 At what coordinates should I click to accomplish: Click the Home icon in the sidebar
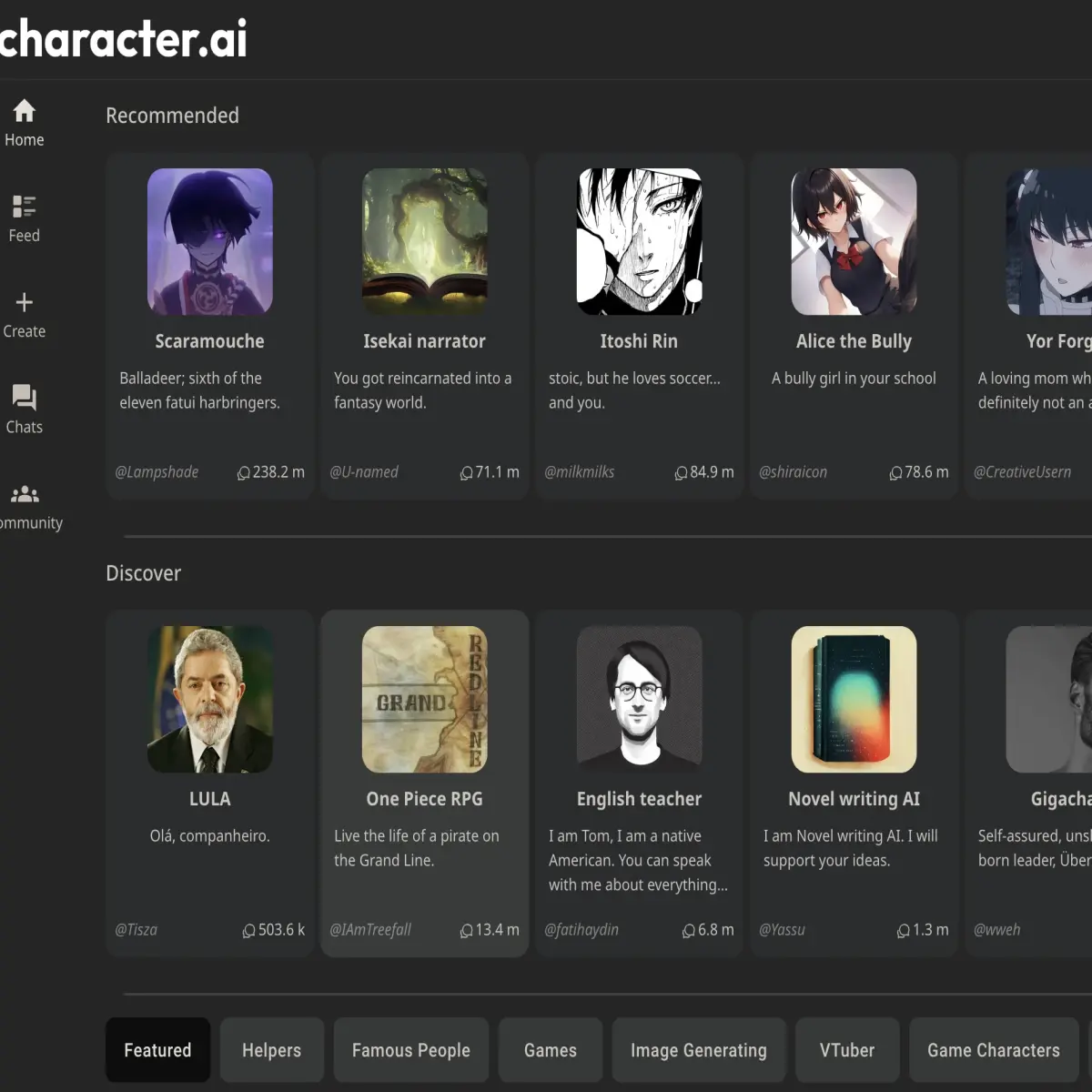[25, 110]
